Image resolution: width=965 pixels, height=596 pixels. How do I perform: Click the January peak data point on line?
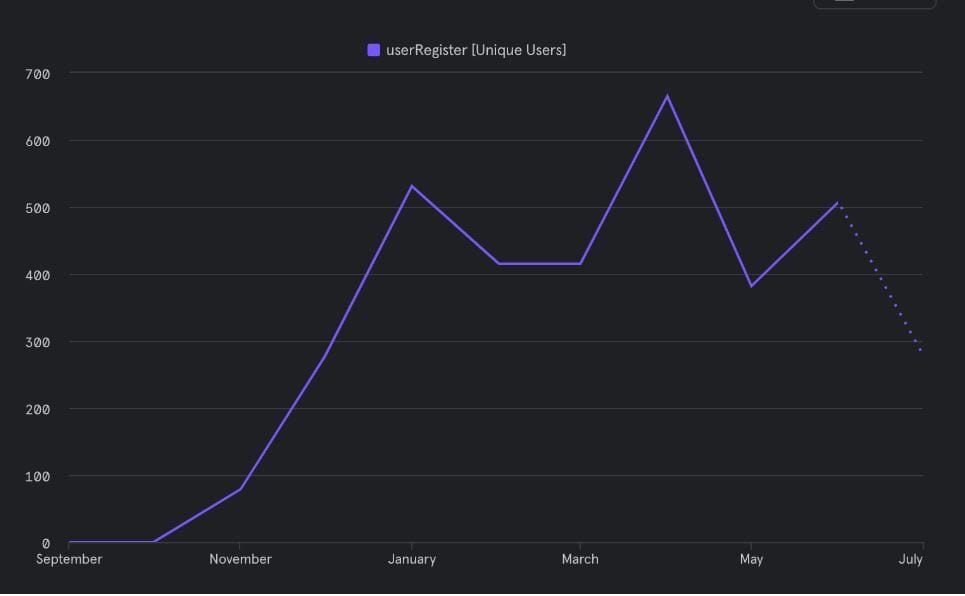pyautogui.click(x=412, y=186)
